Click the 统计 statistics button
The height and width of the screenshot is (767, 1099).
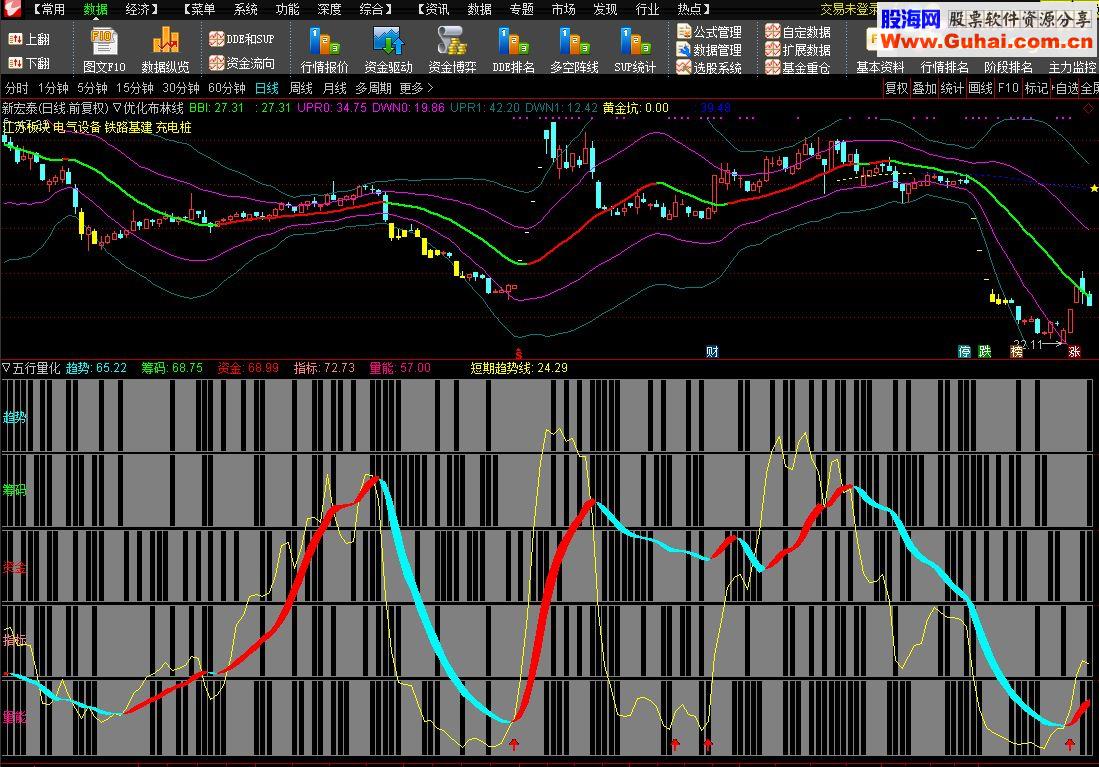(x=953, y=88)
